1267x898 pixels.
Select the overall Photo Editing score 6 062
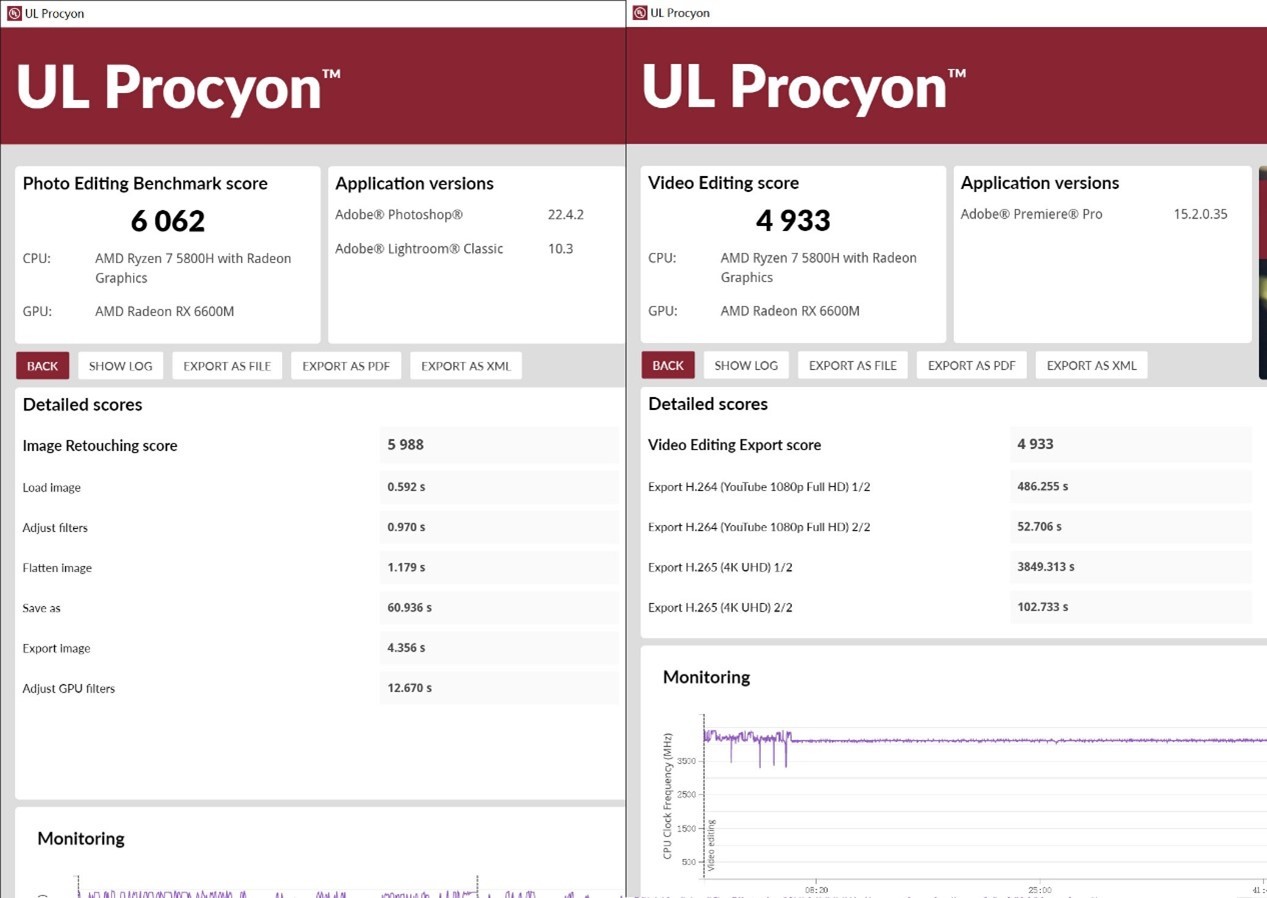168,221
